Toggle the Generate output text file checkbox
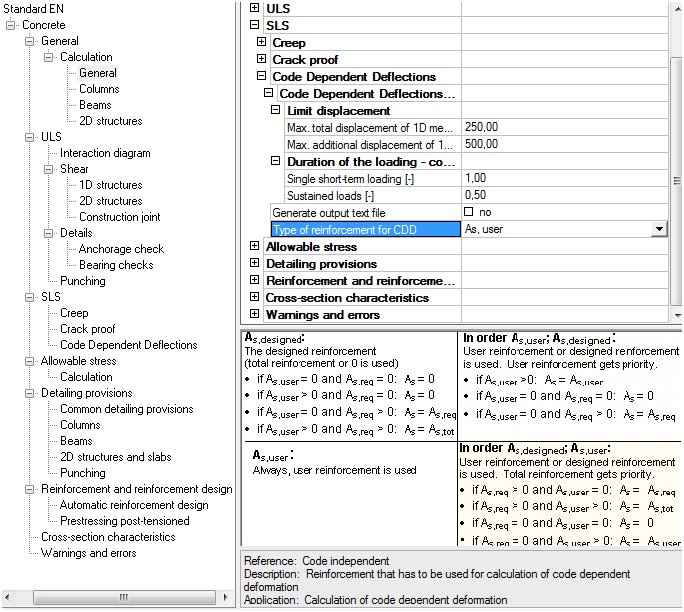Screen dimensions: 684x612 tap(469, 212)
